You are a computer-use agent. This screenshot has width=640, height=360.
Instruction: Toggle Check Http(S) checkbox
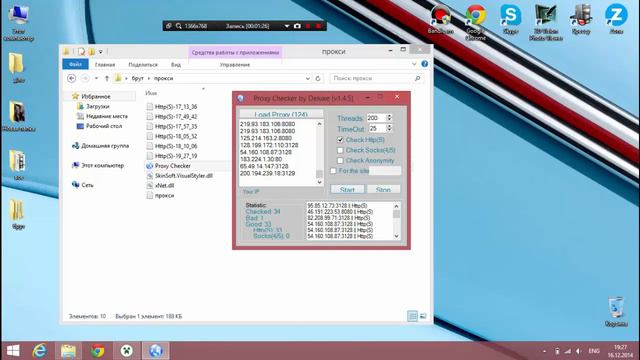pyautogui.click(x=340, y=140)
